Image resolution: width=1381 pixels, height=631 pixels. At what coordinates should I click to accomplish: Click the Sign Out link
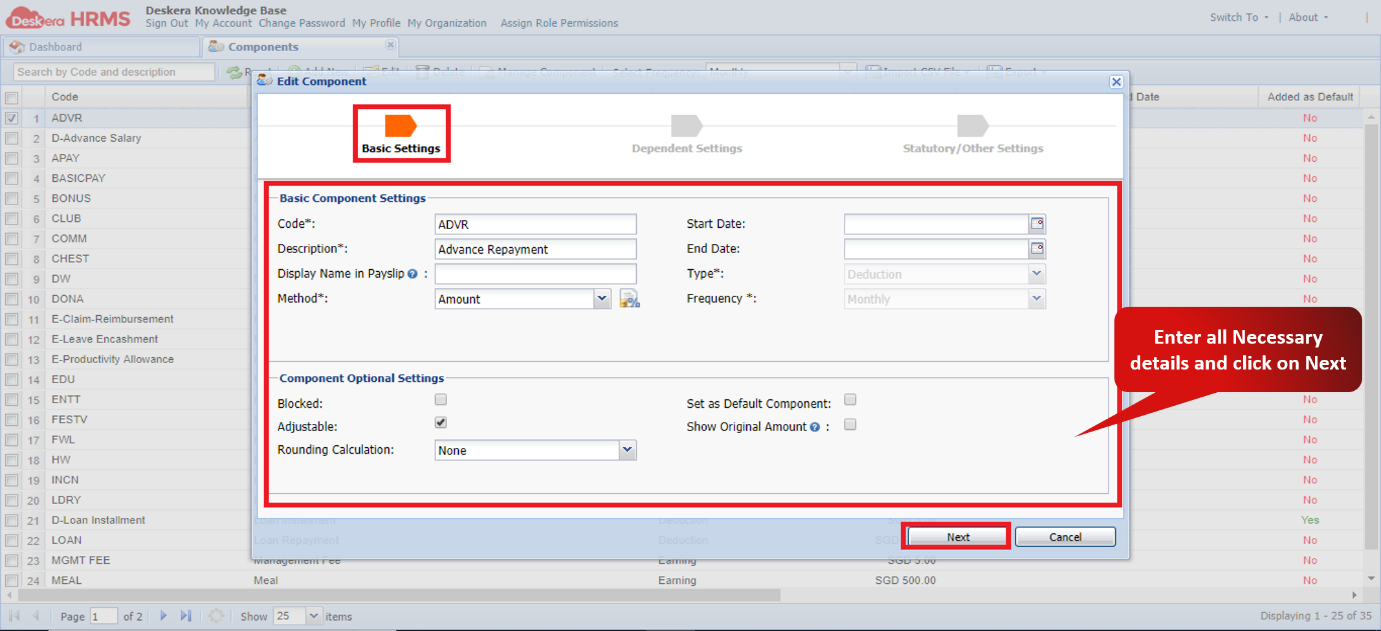tap(167, 23)
